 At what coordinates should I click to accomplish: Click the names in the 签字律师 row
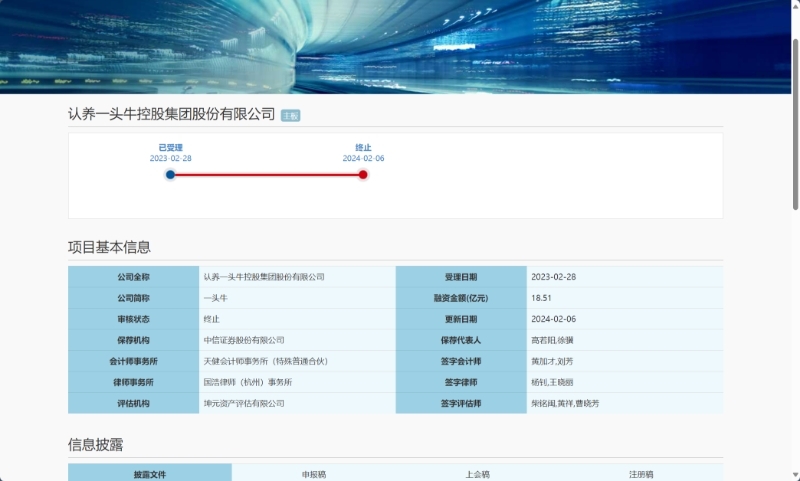click(x=552, y=382)
